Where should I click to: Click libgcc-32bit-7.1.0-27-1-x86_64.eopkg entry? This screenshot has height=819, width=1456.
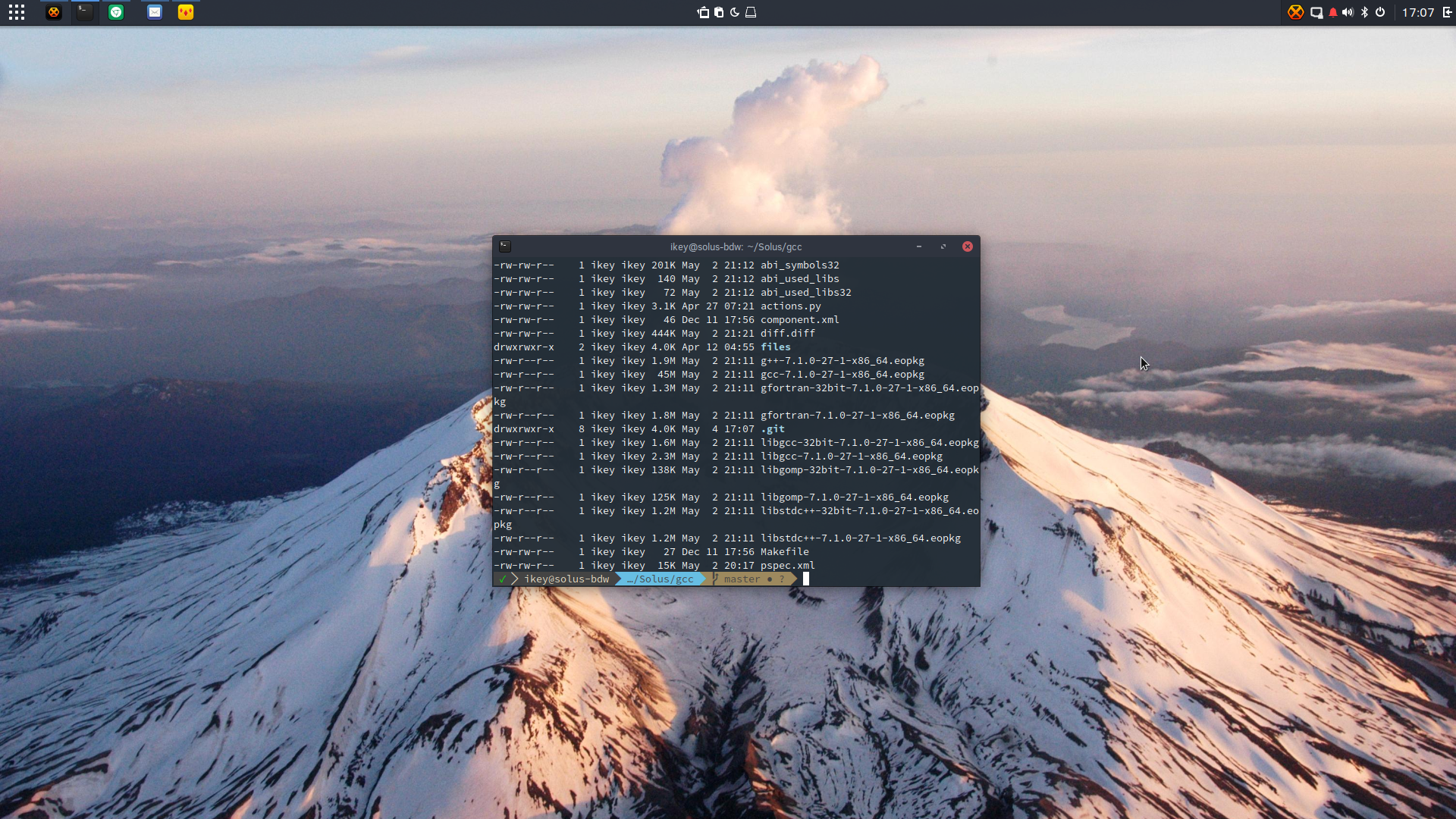870,443
